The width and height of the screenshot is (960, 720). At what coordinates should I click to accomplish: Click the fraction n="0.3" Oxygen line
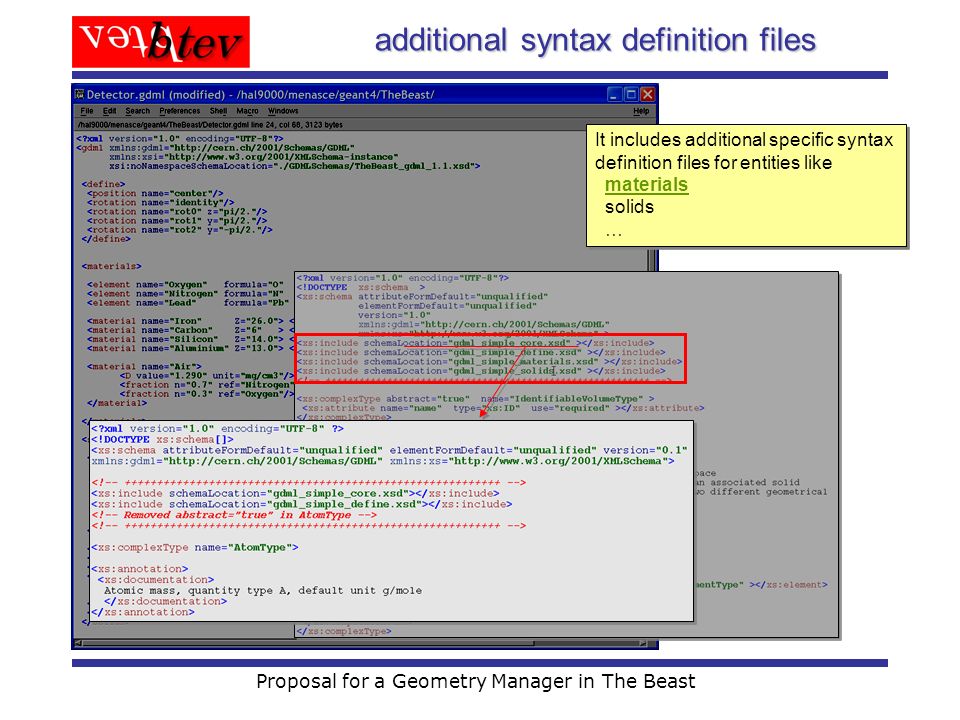pyautogui.click(x=207, y=394)
